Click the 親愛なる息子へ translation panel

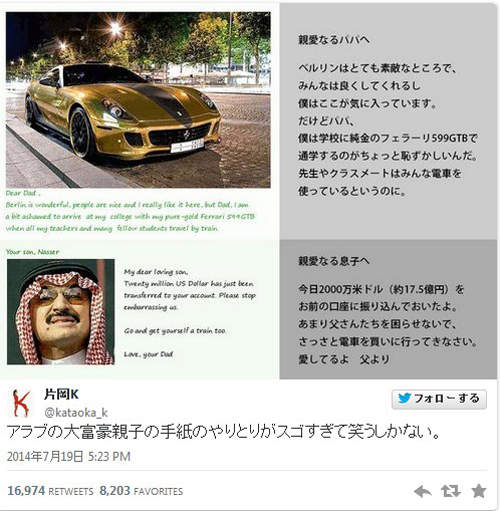[388, 309]
